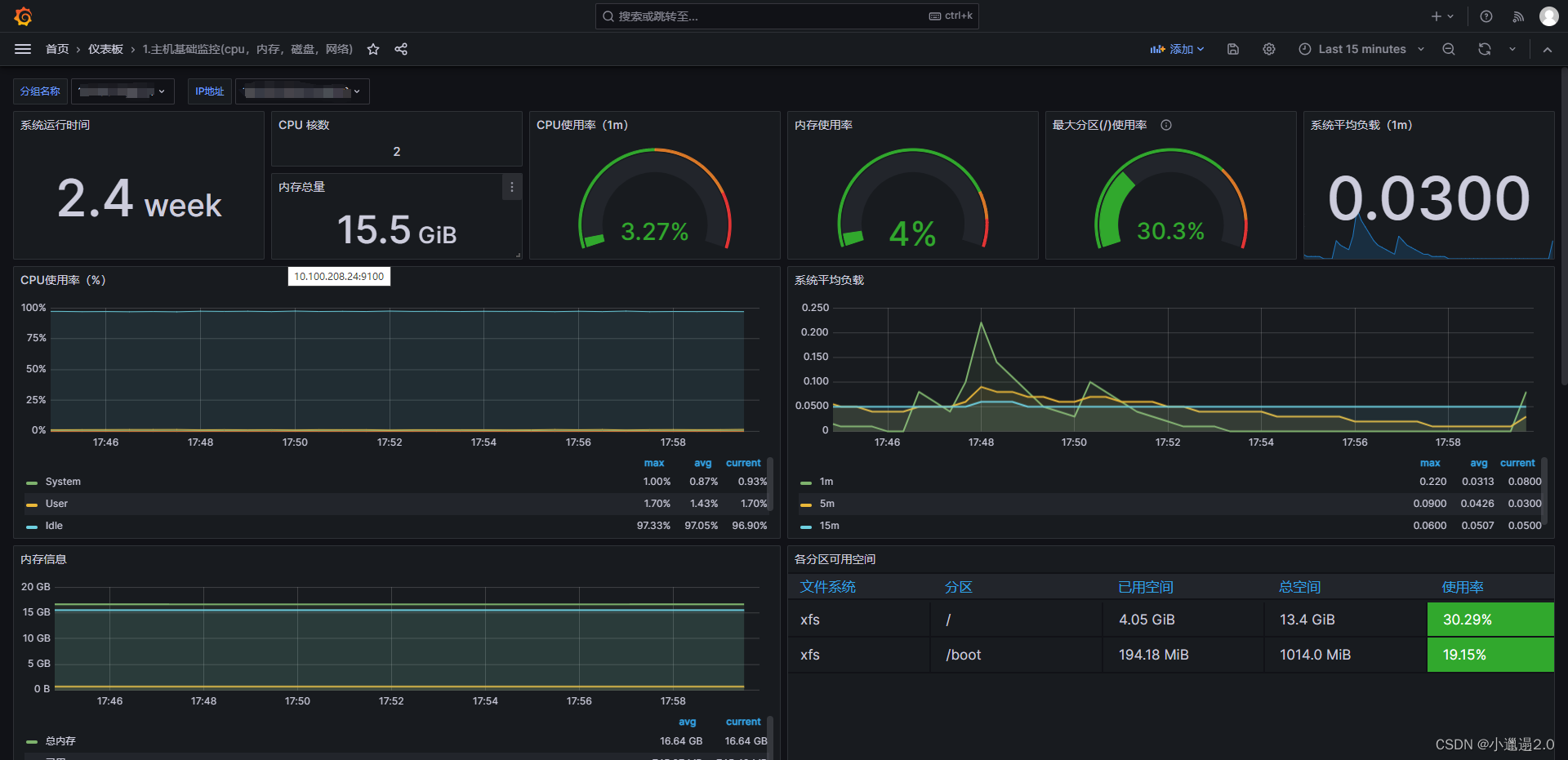Image resolution: width=1568 pixels, height=760 pixels.
Task: Open the news RSS feed icon
Action: coord(1518,16)
